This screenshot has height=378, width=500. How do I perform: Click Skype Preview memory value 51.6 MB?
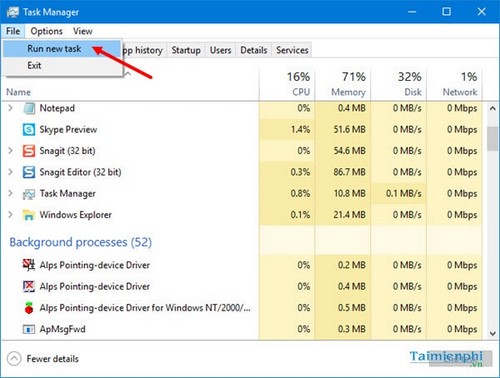[x=349, y=129]
